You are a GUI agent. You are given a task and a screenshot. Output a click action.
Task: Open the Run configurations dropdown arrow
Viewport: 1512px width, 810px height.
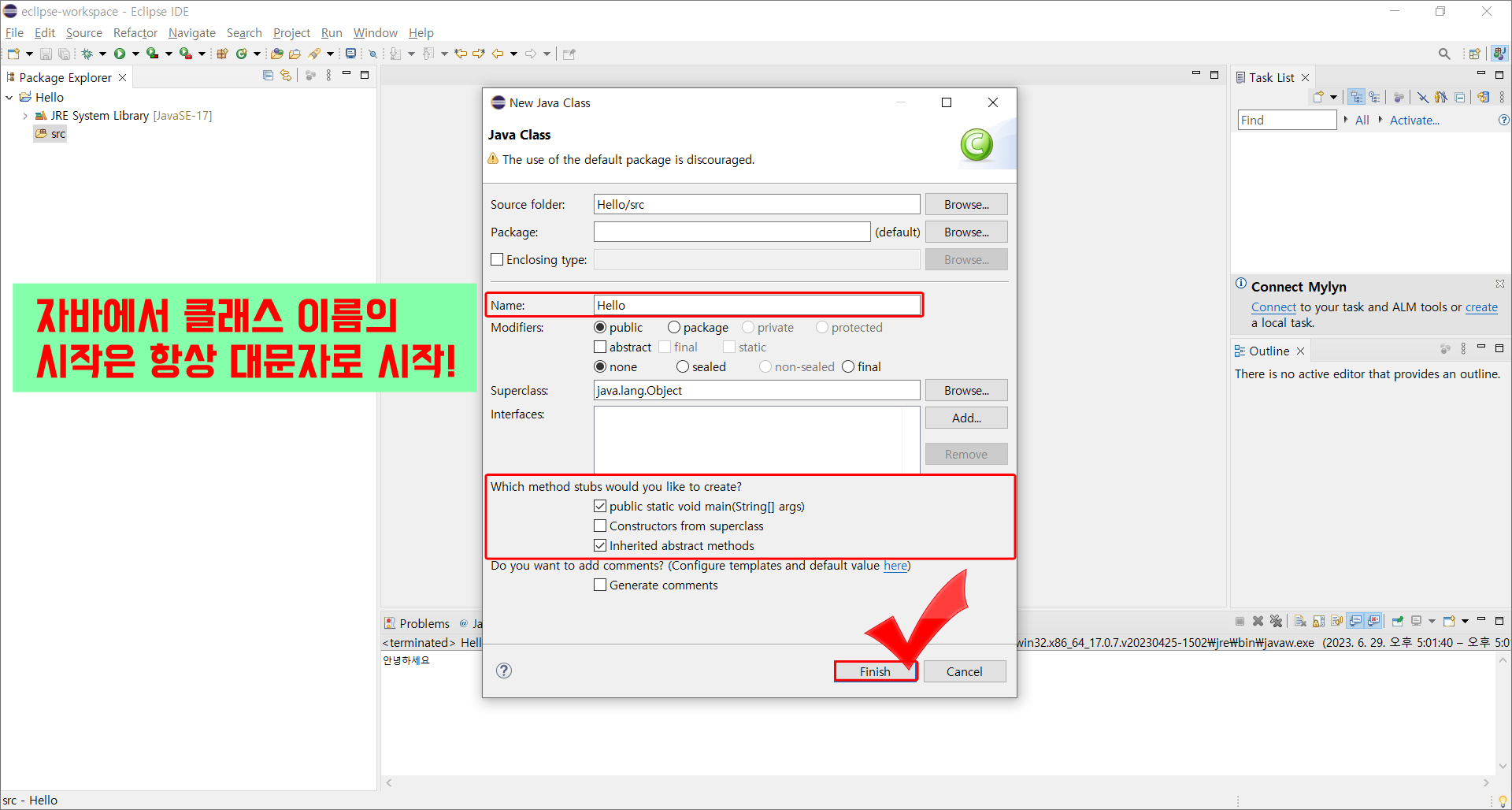[x=135, y=54]
